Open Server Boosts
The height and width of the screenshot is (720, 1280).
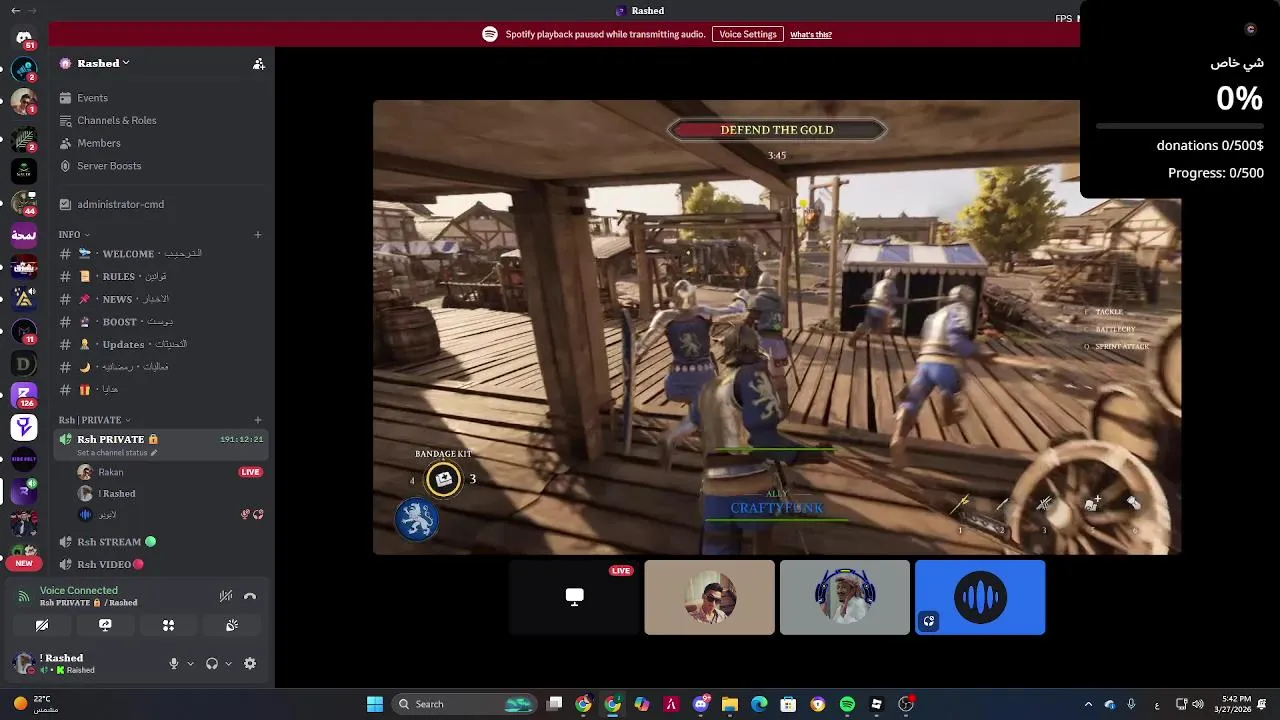[x=162, y=166]
